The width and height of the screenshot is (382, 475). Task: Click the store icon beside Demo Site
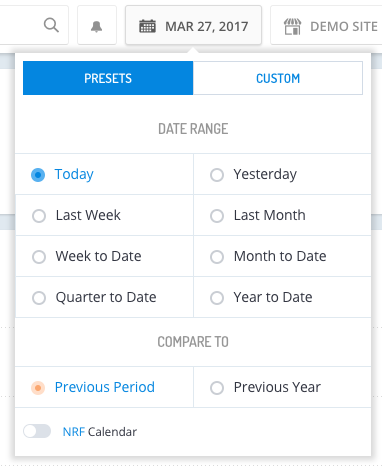coord(292,26)
